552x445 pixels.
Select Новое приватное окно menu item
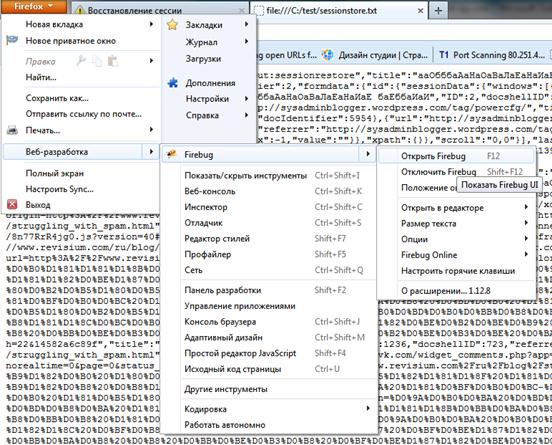[80, 41]
